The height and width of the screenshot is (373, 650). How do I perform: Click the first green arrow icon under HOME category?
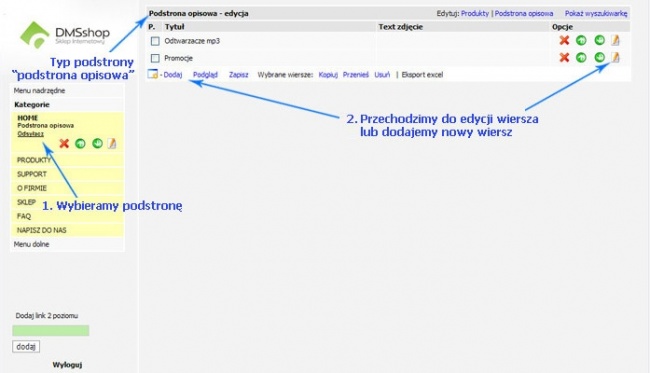click(x=80, y=143)
